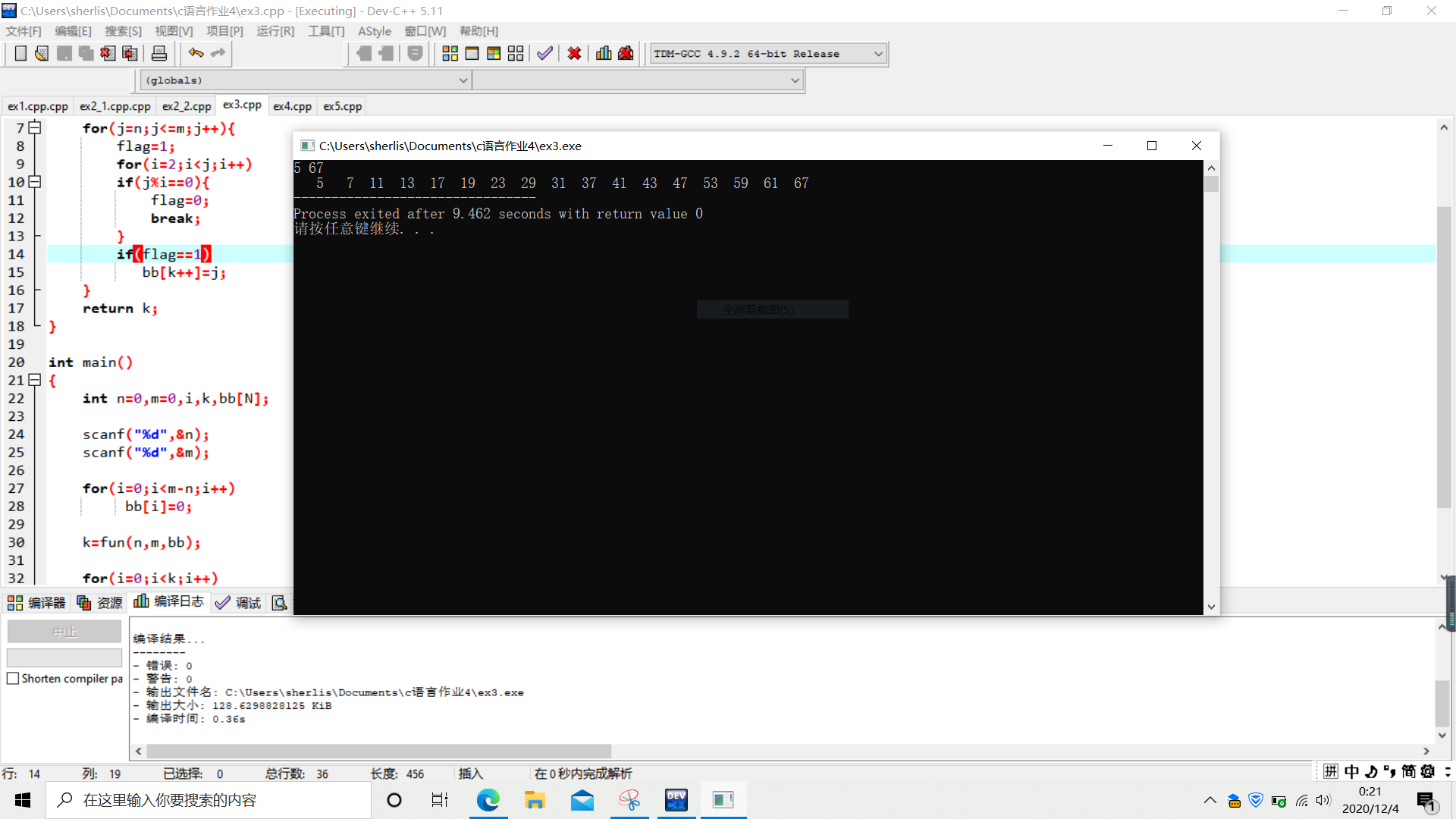The width and height of the screenshot is (1456, 819).
Task: Open the 调试 debug panel tab
Action: (238, 603)
